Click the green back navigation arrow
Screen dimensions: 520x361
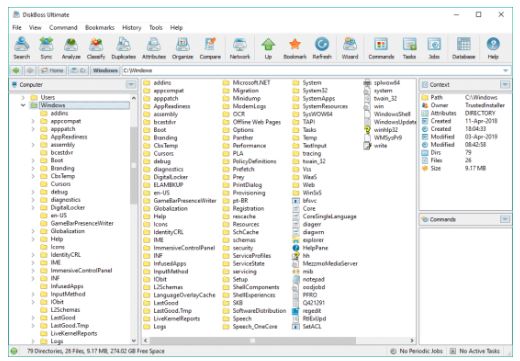[x=16, y=70]
